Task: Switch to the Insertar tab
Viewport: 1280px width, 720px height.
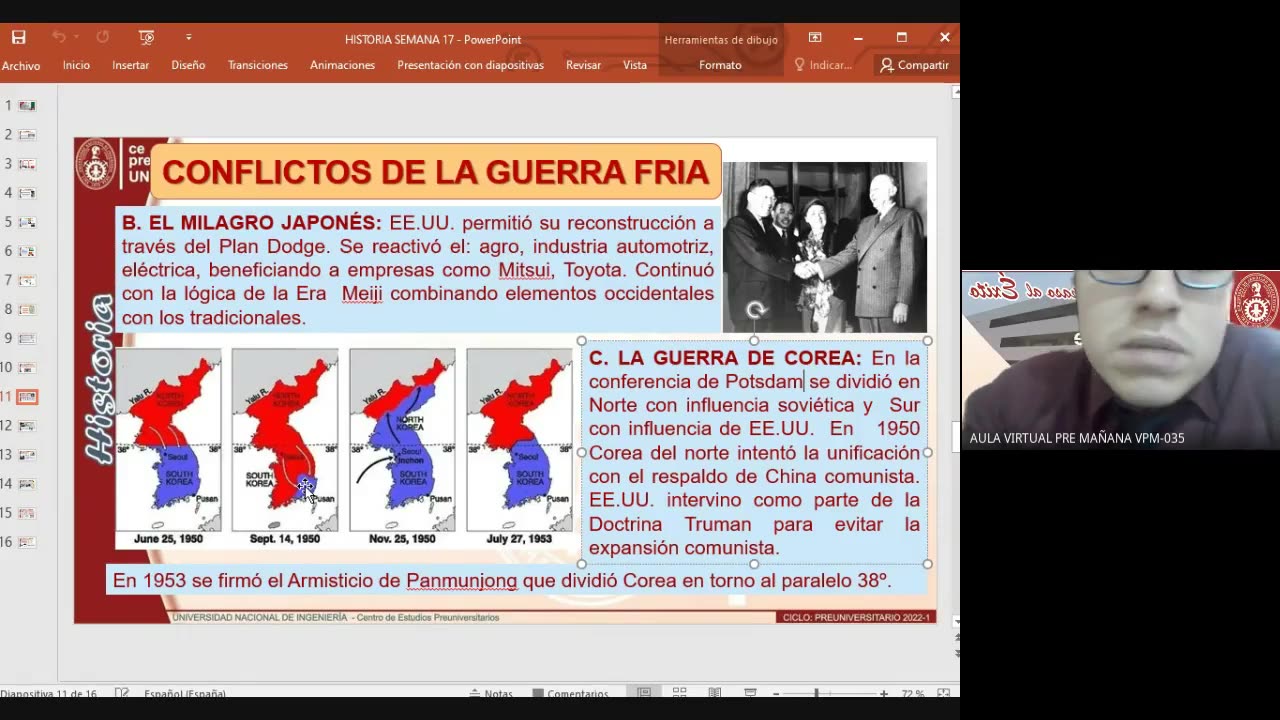Action: [130, 65]
